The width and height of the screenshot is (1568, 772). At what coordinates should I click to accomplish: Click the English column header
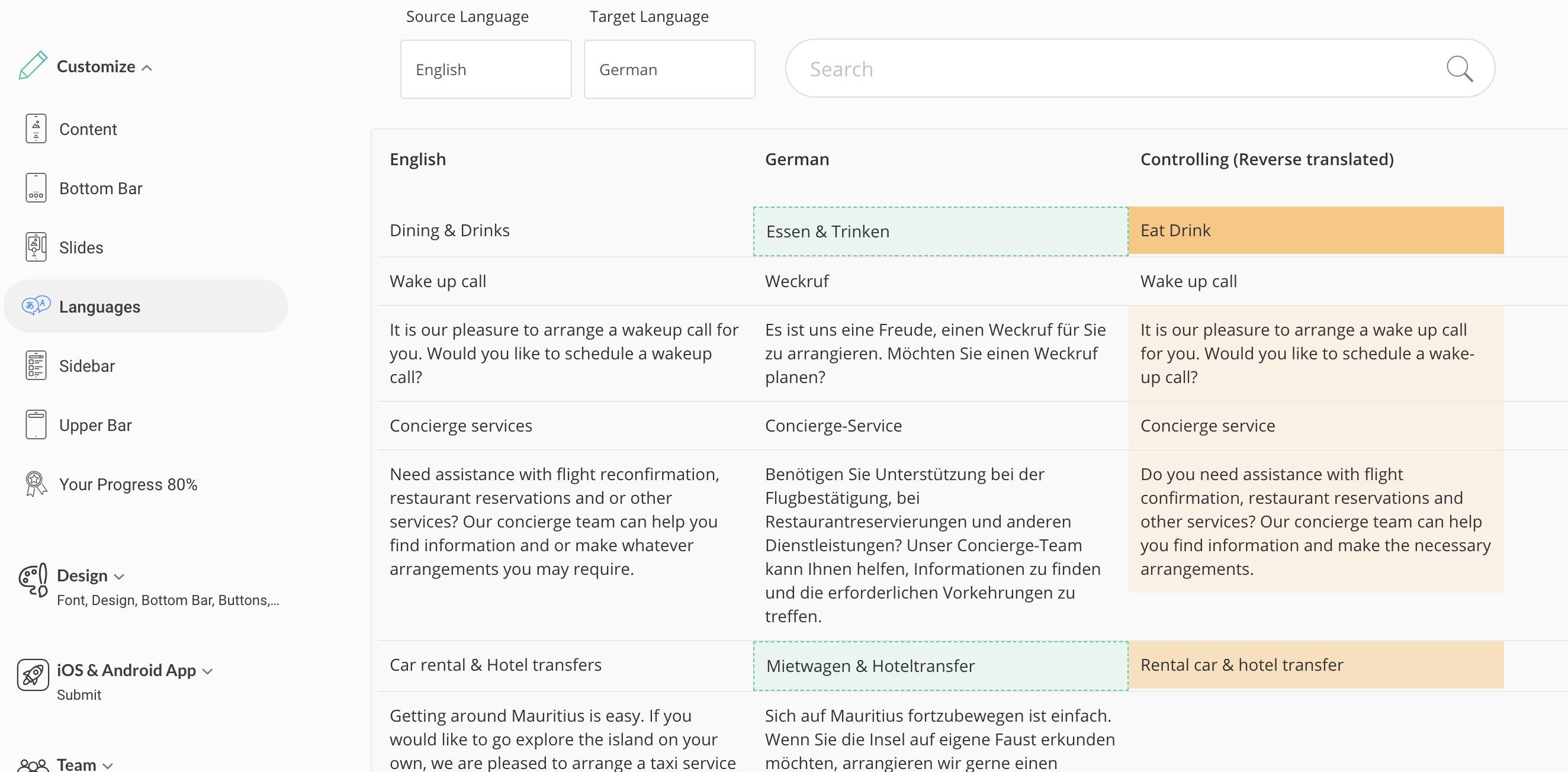click(417, 159)
